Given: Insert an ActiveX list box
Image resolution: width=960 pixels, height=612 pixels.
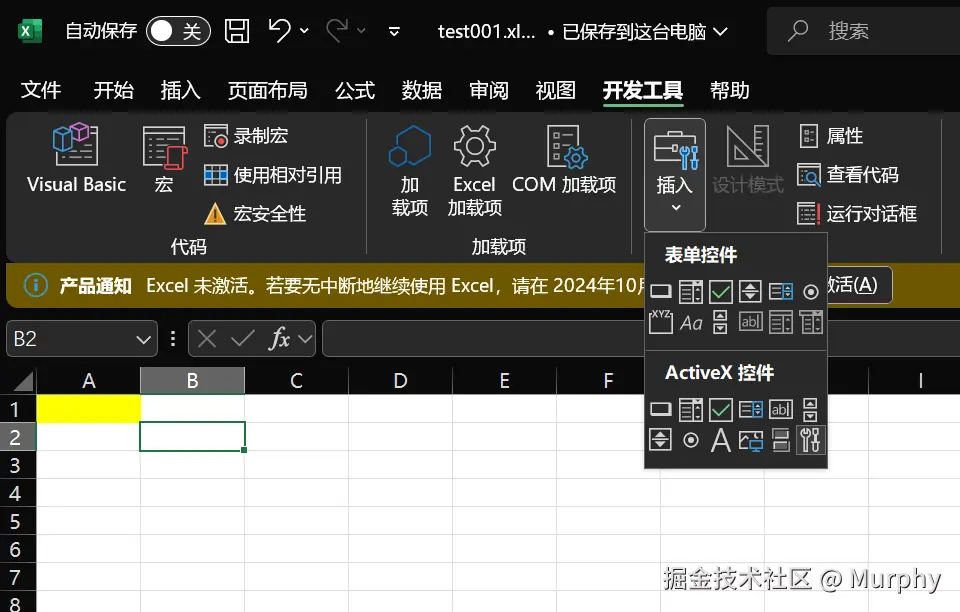Looking at the screenshot, I should [751, 409].
